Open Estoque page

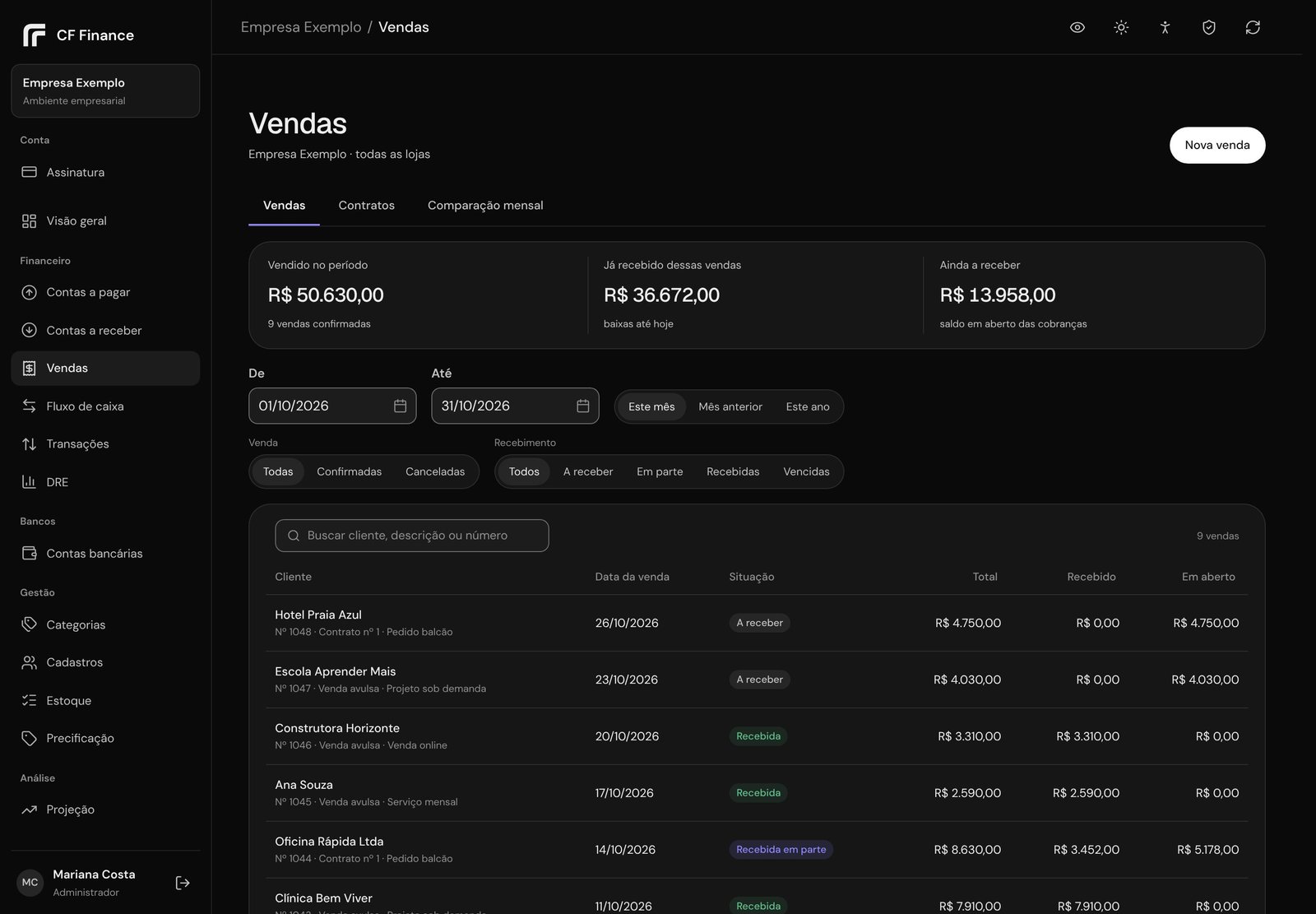point(105,700)
